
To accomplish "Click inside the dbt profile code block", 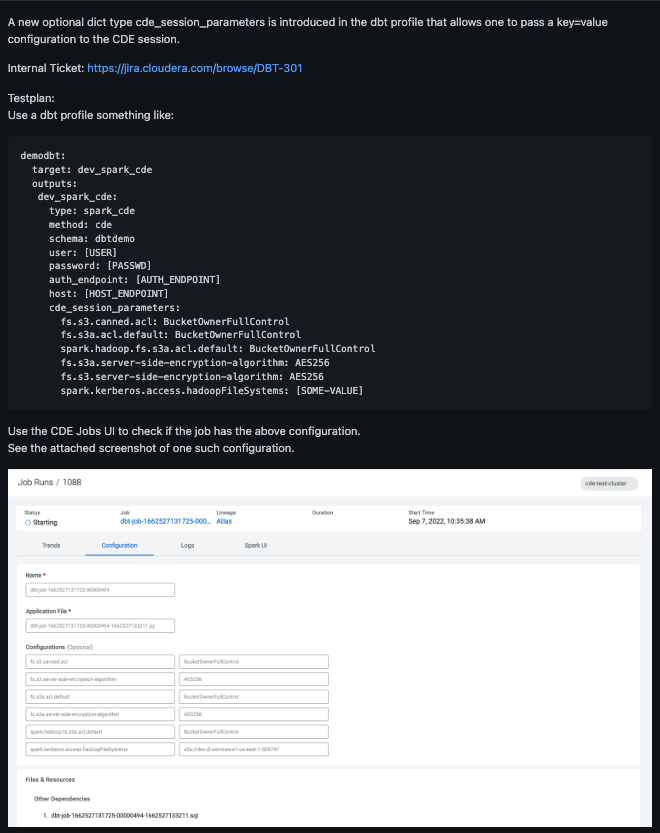I will pos(330,272).
